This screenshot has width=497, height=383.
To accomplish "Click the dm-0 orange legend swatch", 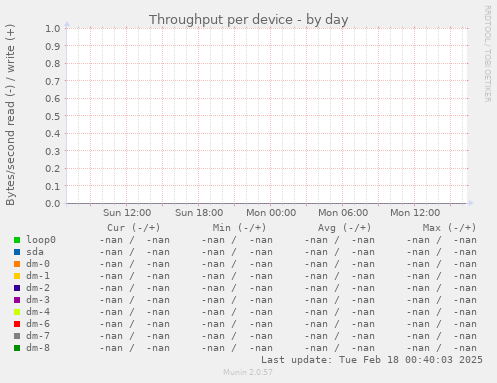I will coord(17,264).
